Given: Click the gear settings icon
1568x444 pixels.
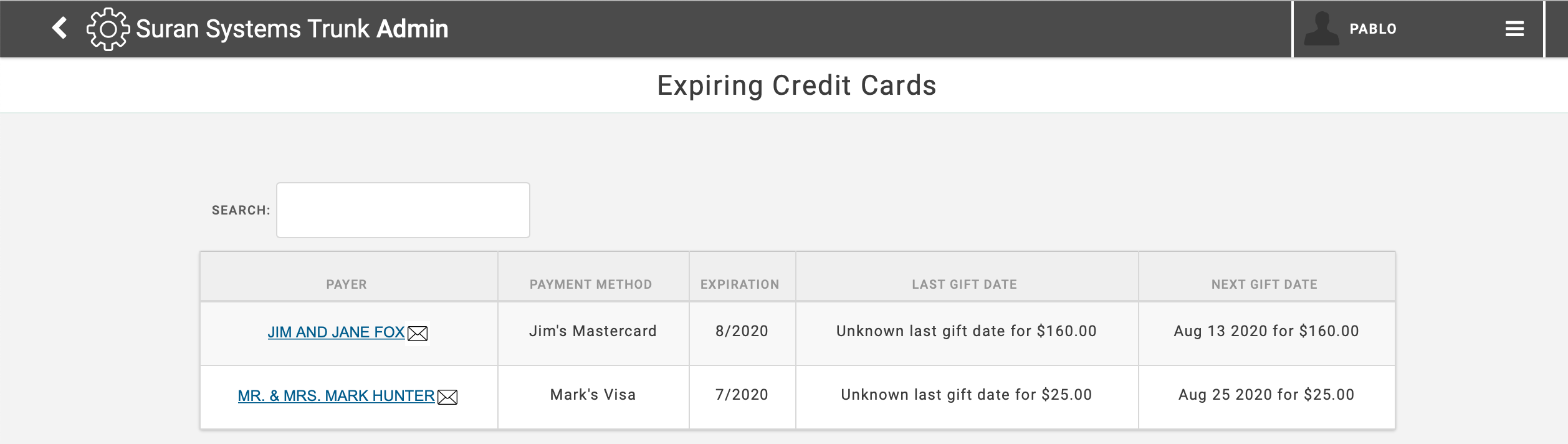Looking at the screenshot, I should click(x=108, y=29).
